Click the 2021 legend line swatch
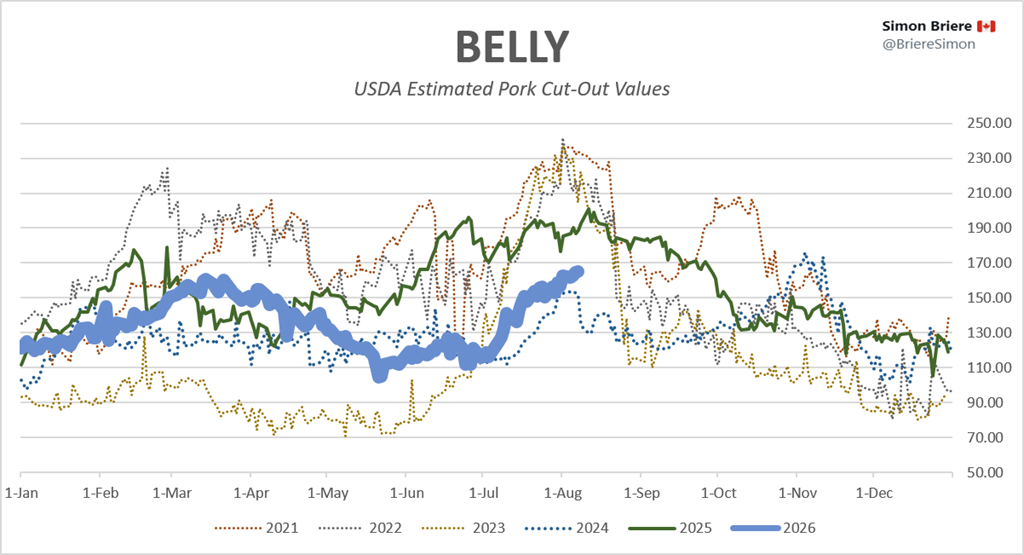The image size is (1024, 555). click(x=238, y=528)
